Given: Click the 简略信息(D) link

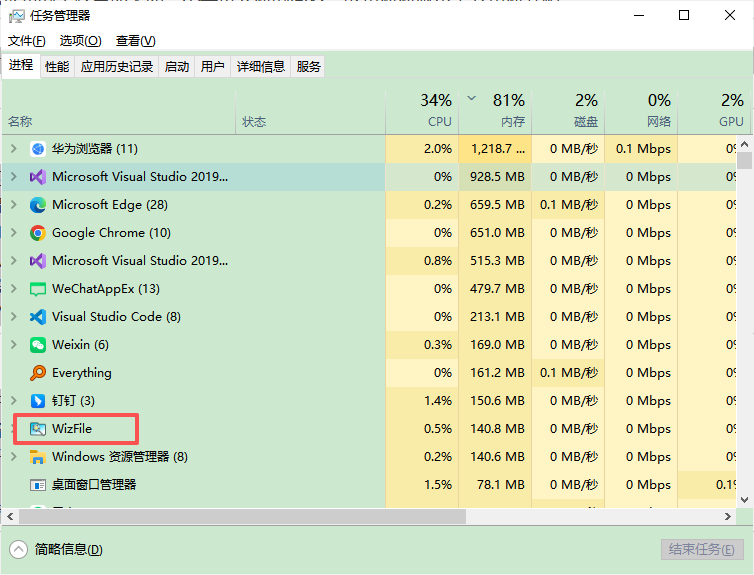Looking at the screenshot, I should [x=68, y=550].
